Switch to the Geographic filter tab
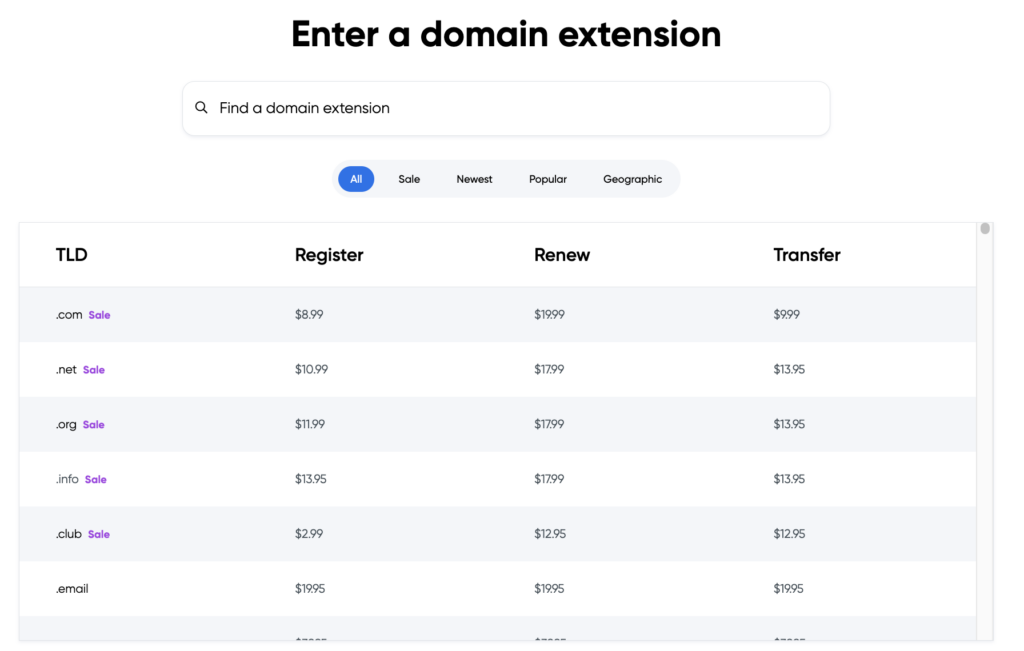This screenshot has height=651, width=1024. pyautogui.click(x=632, y=179)
